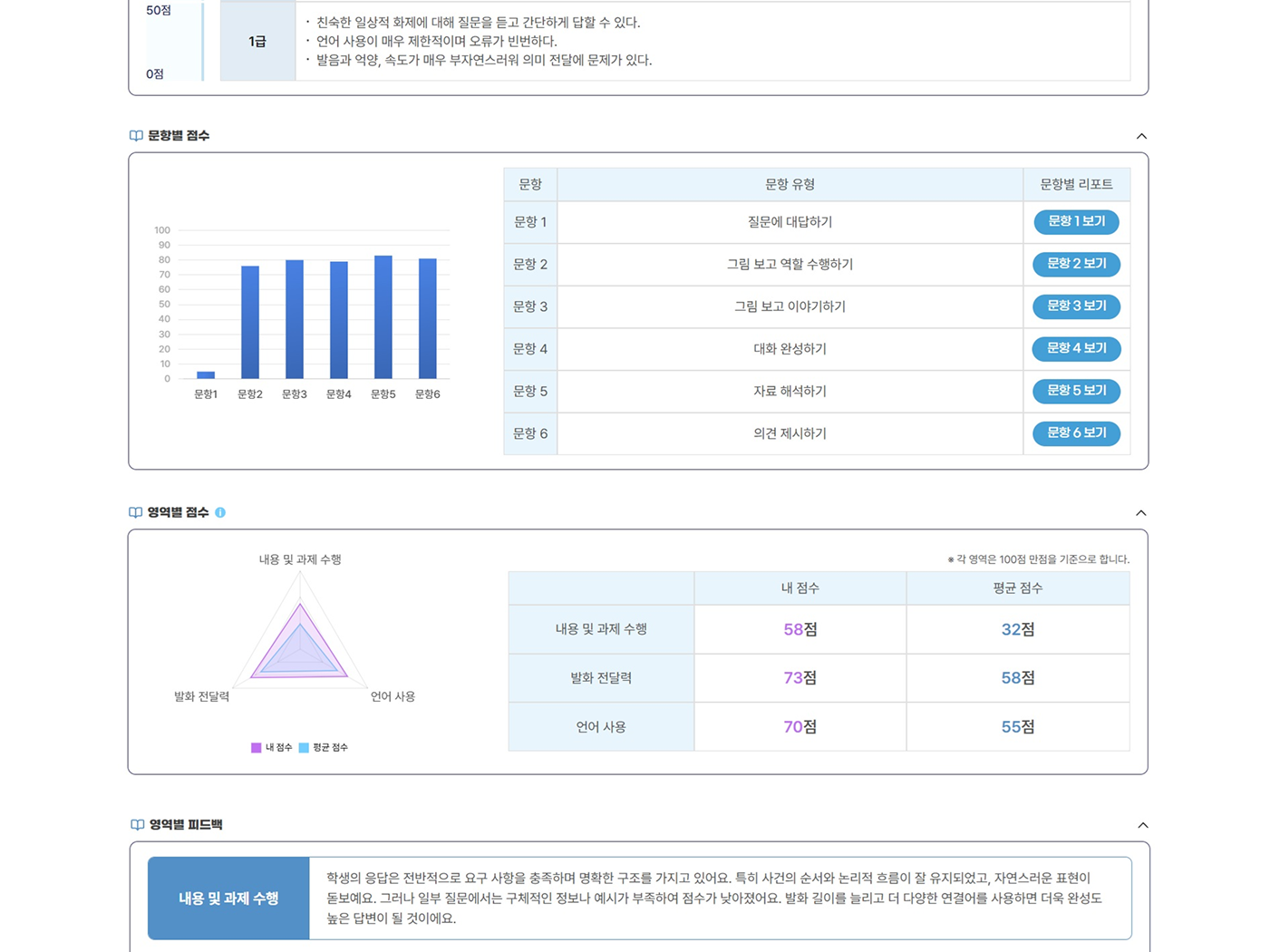Click the 내용 및 과제 수행 radar axis label
This screenshot has height=952, width=1270.
(x=300, y=559)
